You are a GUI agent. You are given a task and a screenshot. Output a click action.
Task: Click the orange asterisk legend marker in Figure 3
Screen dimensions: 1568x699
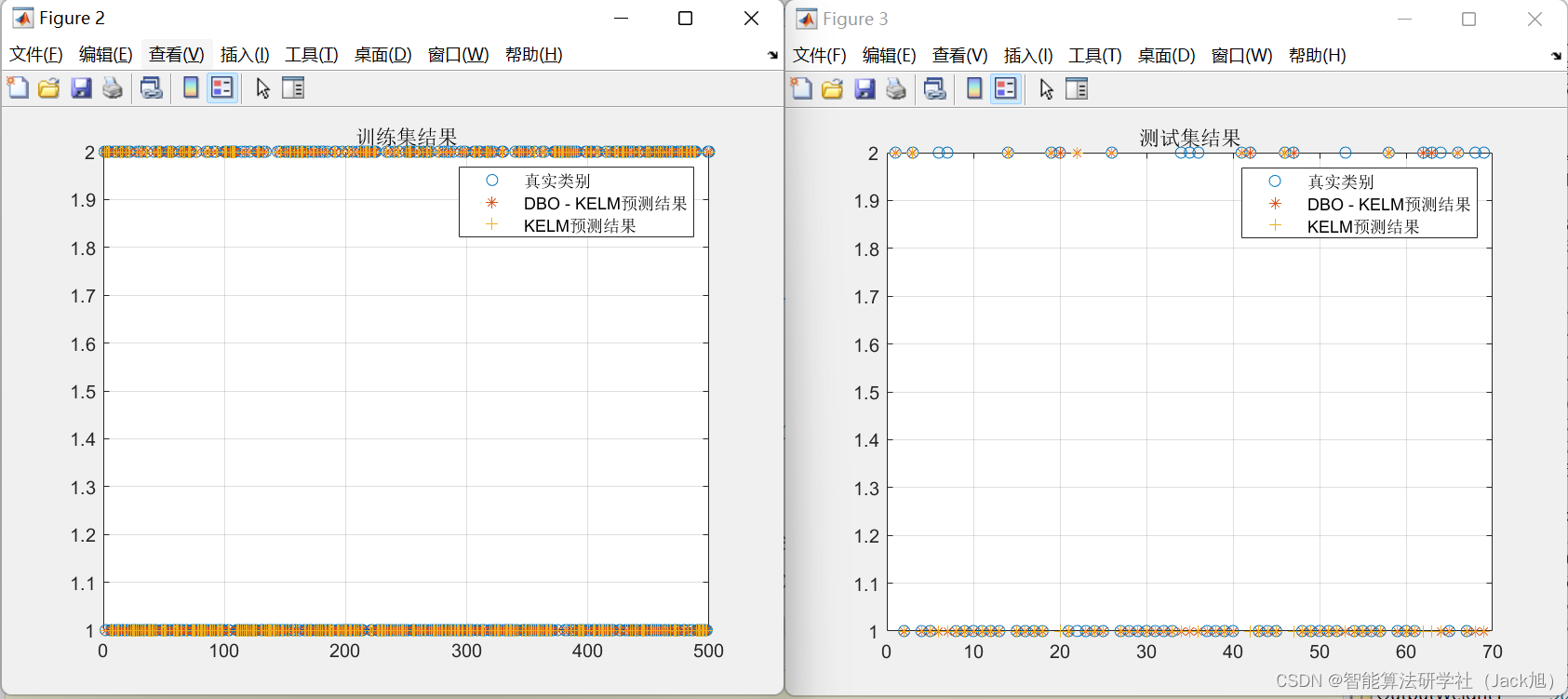pyautogui.click(x=1275, y=204)
